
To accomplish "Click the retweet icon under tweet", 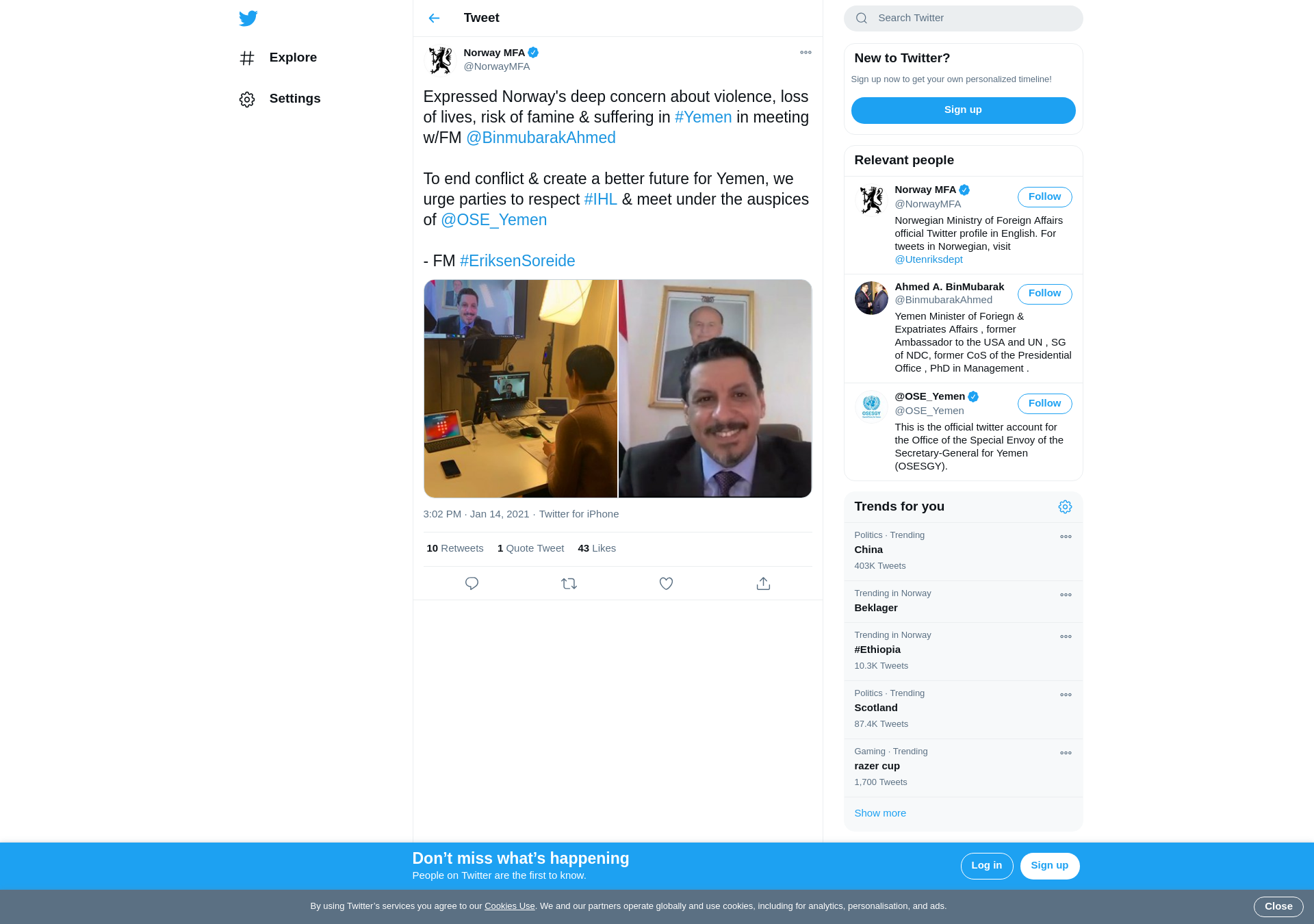I will [x=569, y=584].
